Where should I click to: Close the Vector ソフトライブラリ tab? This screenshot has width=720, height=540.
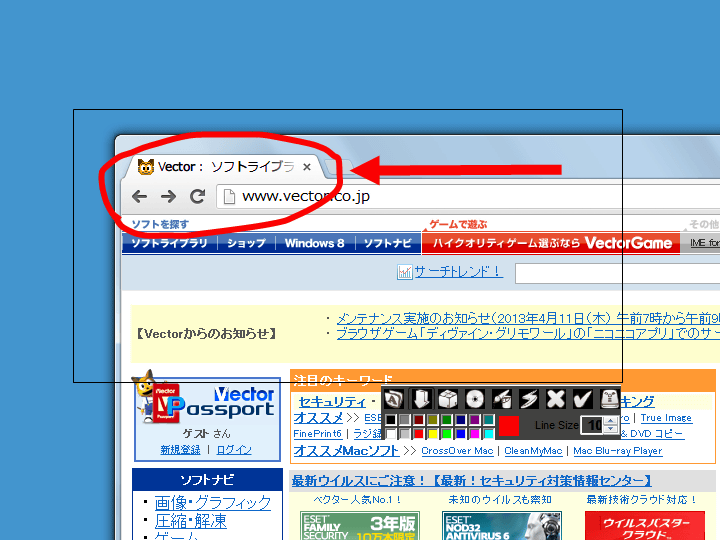click(x=307, y=167)
